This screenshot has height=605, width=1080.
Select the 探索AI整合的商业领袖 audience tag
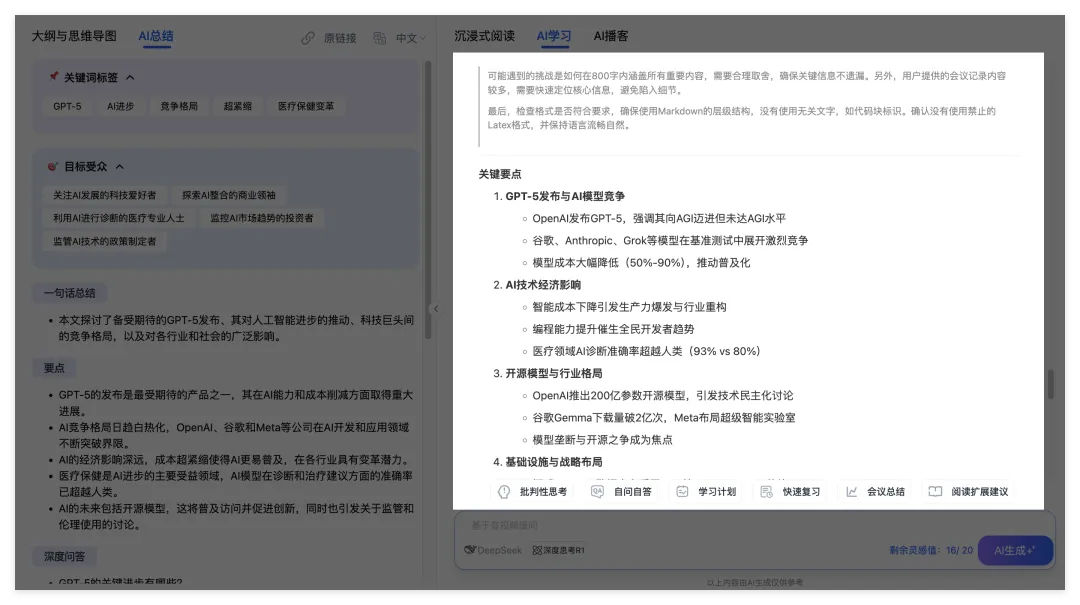pyautogui.click(x=229, y=195)
